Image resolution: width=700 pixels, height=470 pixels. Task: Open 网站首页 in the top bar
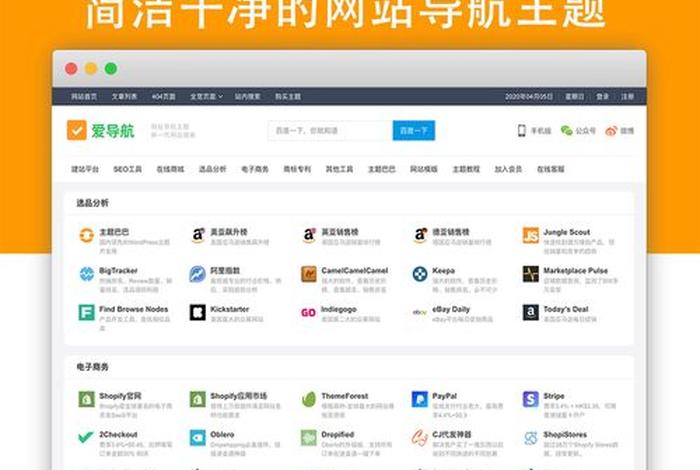coord(84,96)
